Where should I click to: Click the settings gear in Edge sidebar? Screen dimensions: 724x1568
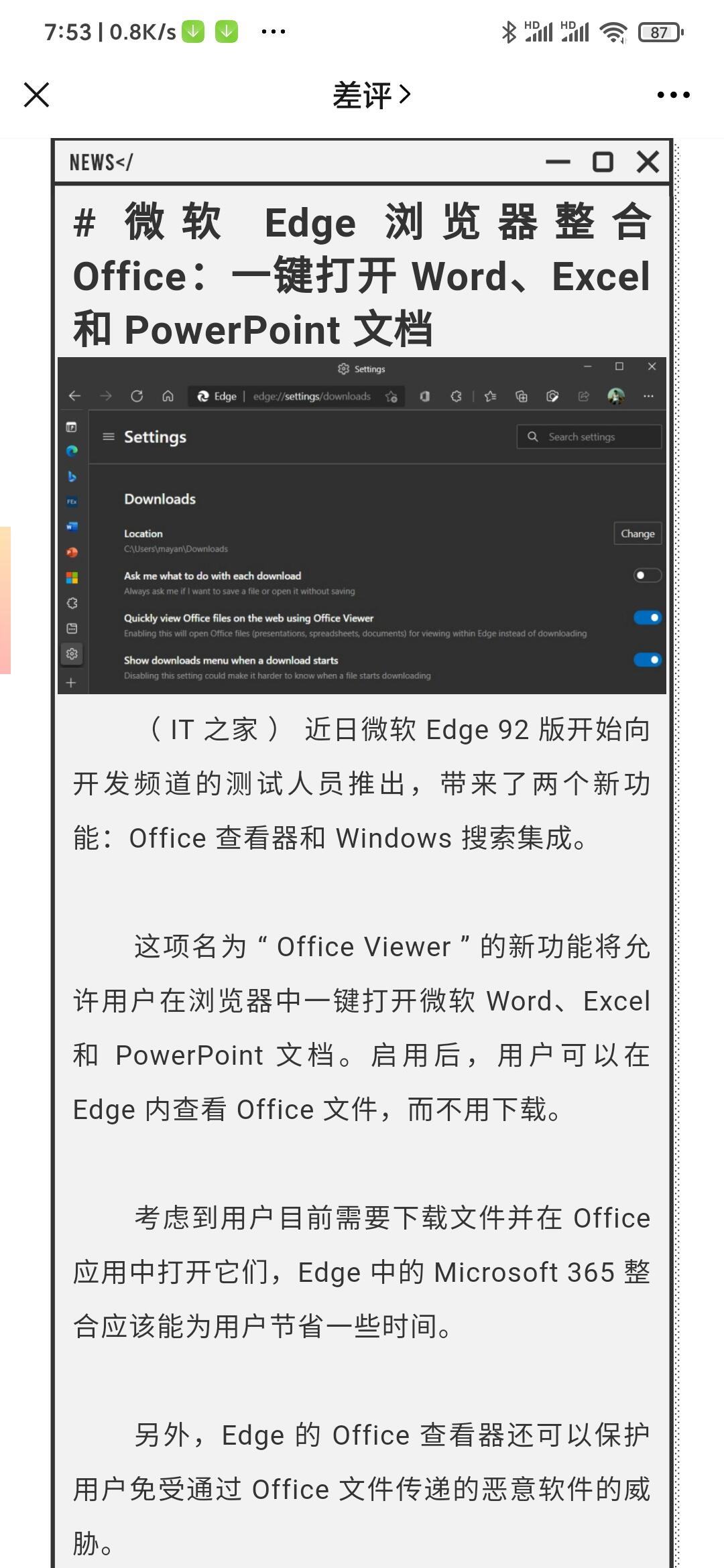[72, 653]
